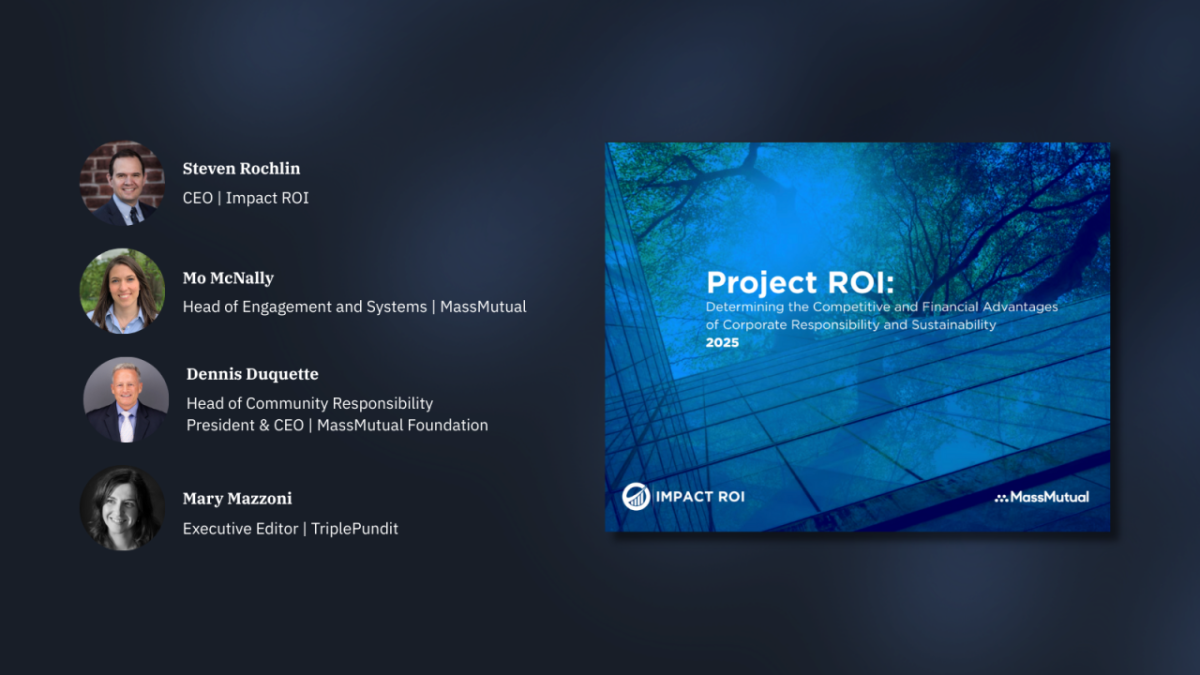Click the 2025 label on the cover
Viewport: 1200px width, 675px height.
pos(720,342)
